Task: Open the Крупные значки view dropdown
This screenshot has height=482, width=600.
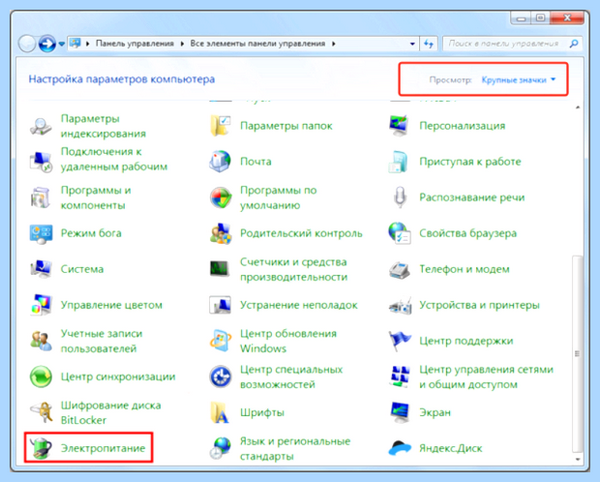Action: click(x=518, y=80)
